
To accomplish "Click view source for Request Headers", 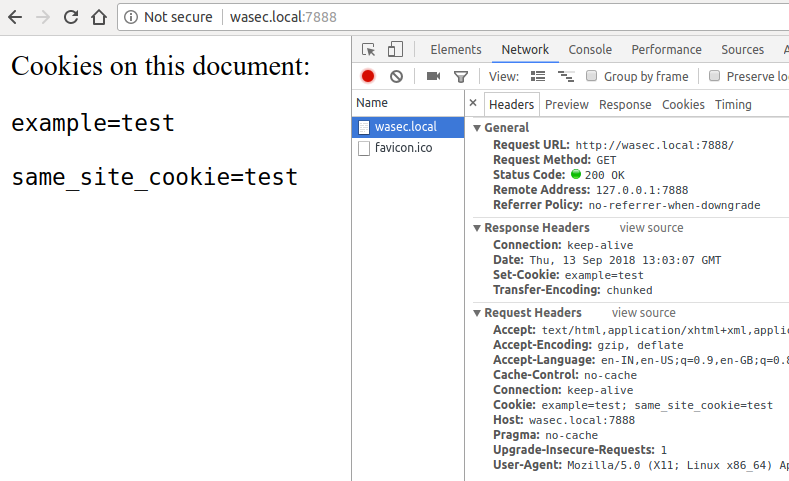I will click(643, 313).
